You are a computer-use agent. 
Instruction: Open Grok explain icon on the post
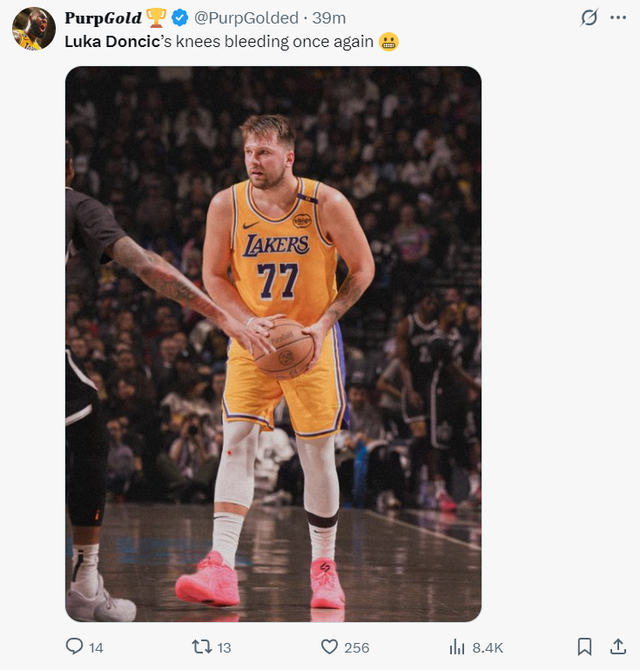(589, 18)
